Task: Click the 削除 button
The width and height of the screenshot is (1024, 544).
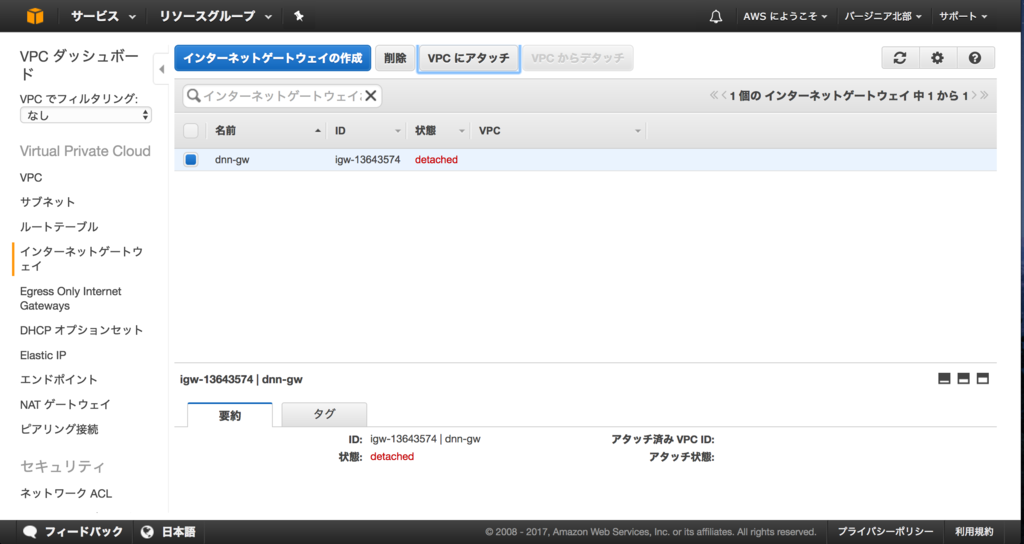Action: [395, 58]
